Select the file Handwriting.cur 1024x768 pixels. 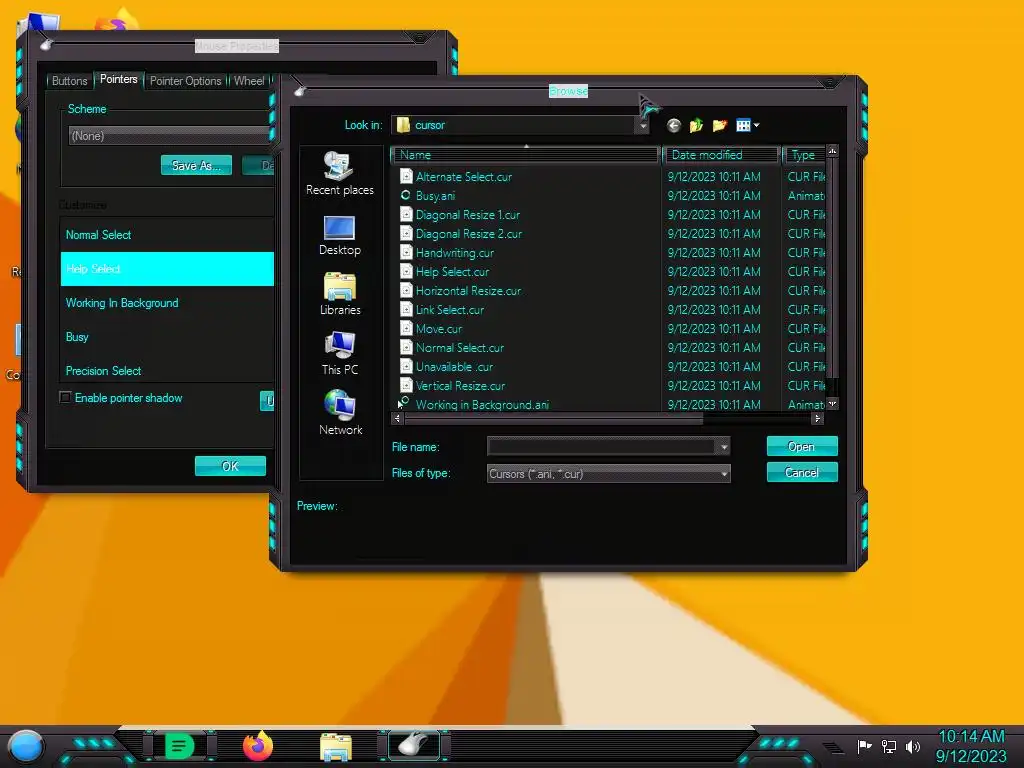[x=455, y=253]
